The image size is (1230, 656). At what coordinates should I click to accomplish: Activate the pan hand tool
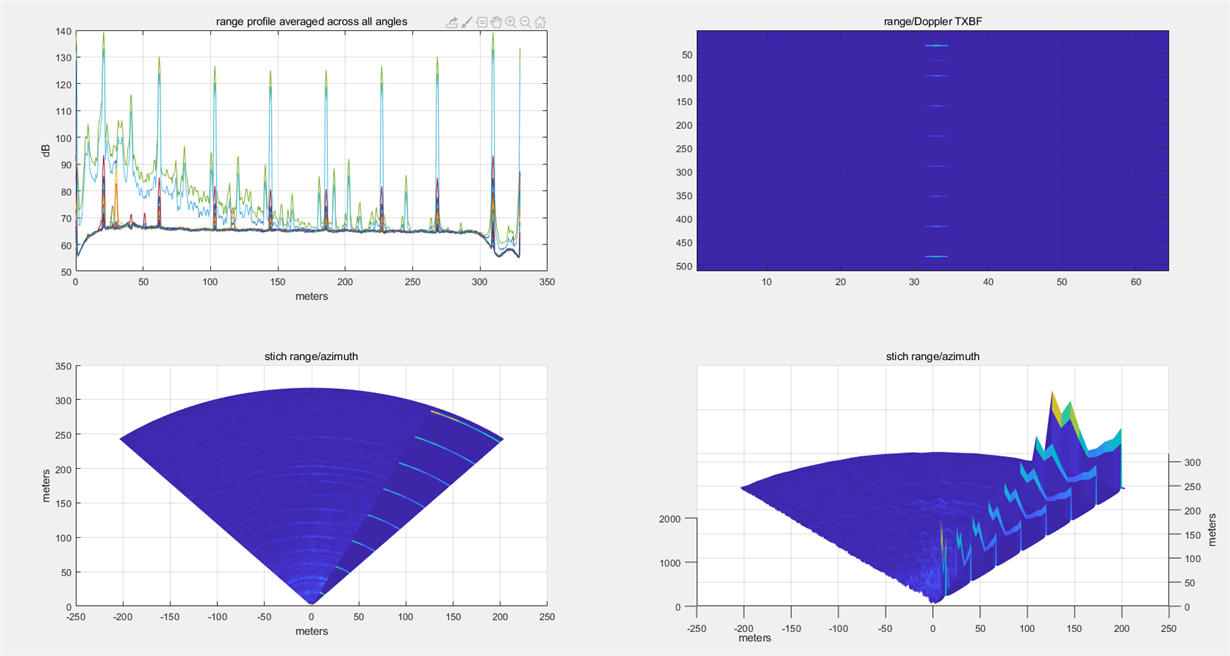pos(496,21)
